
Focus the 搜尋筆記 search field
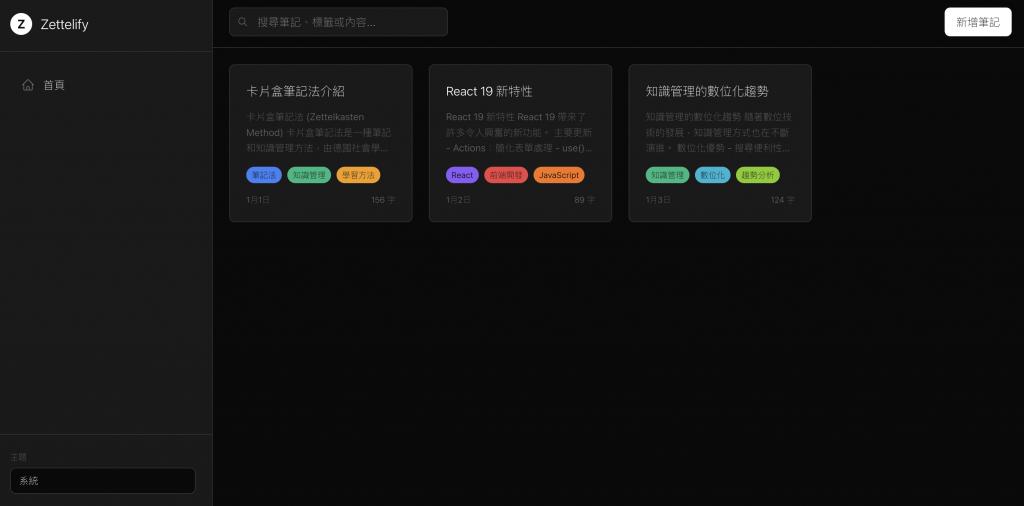pos(338,22)
